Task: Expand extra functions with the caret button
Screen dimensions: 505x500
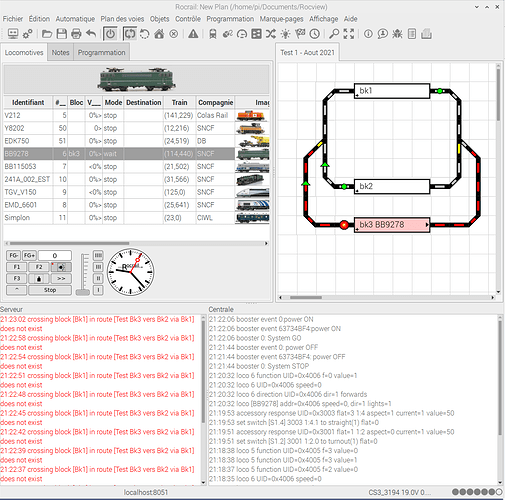Action: click(16, 290)
